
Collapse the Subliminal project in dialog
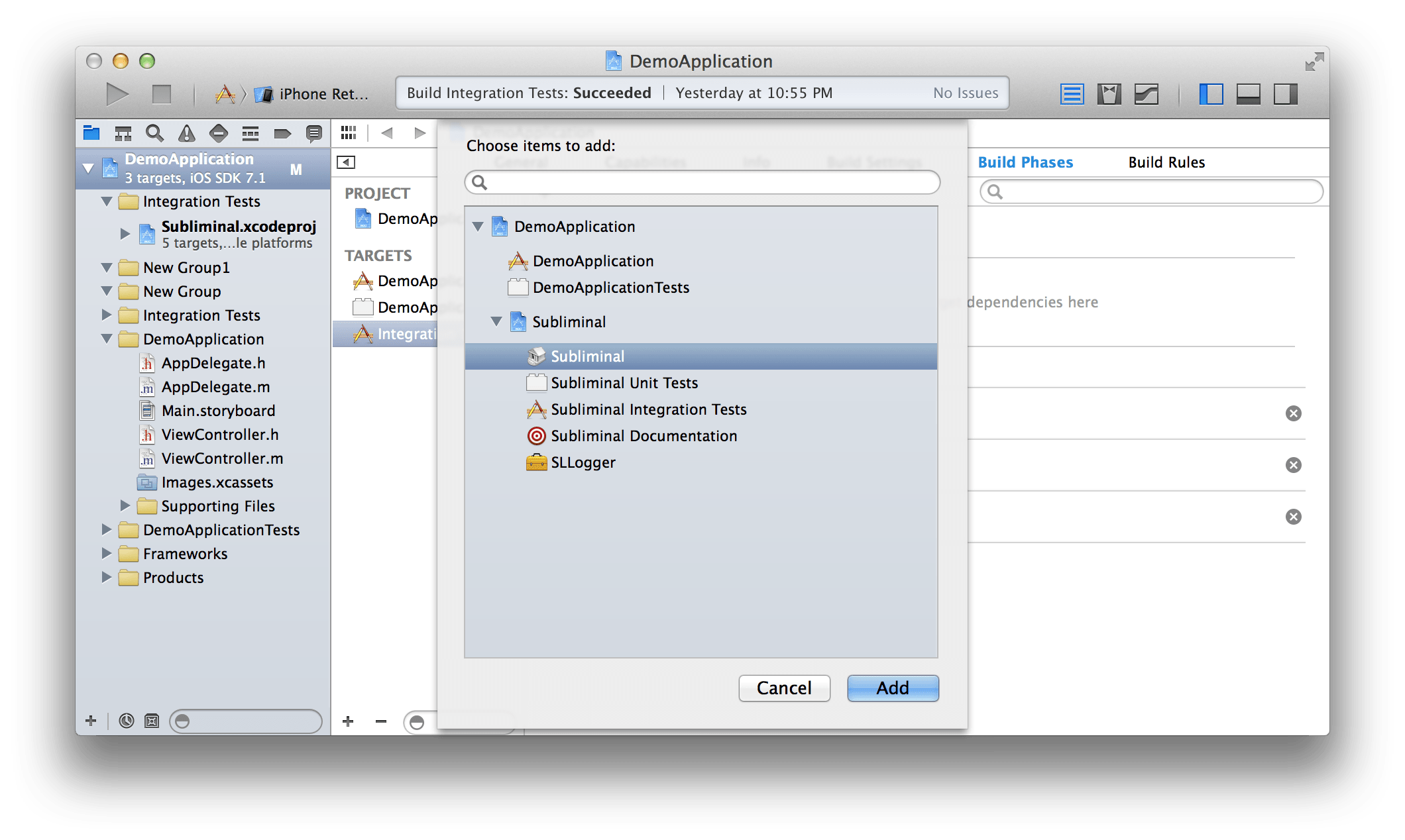(x=496, y=322)
